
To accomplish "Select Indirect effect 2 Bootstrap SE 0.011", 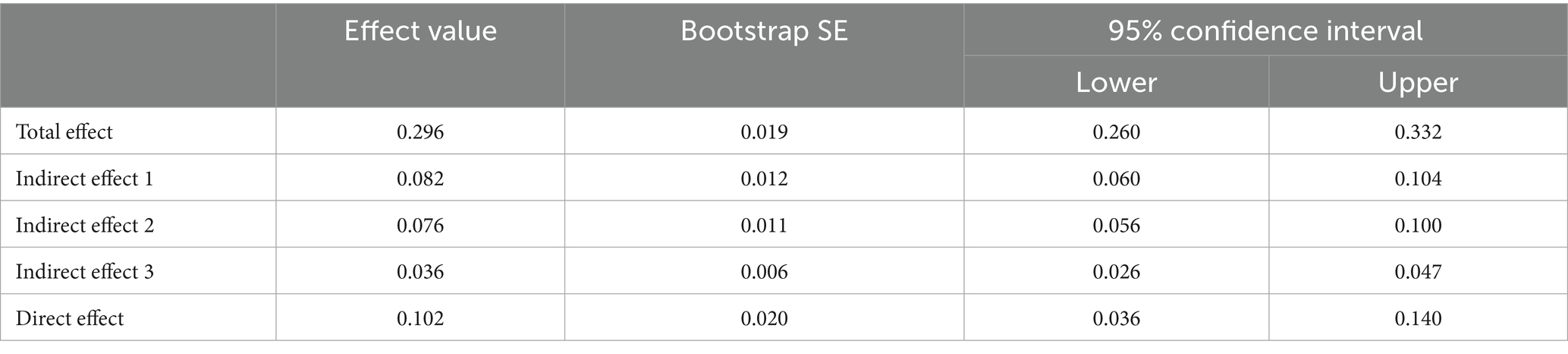I will pos(764,226).
